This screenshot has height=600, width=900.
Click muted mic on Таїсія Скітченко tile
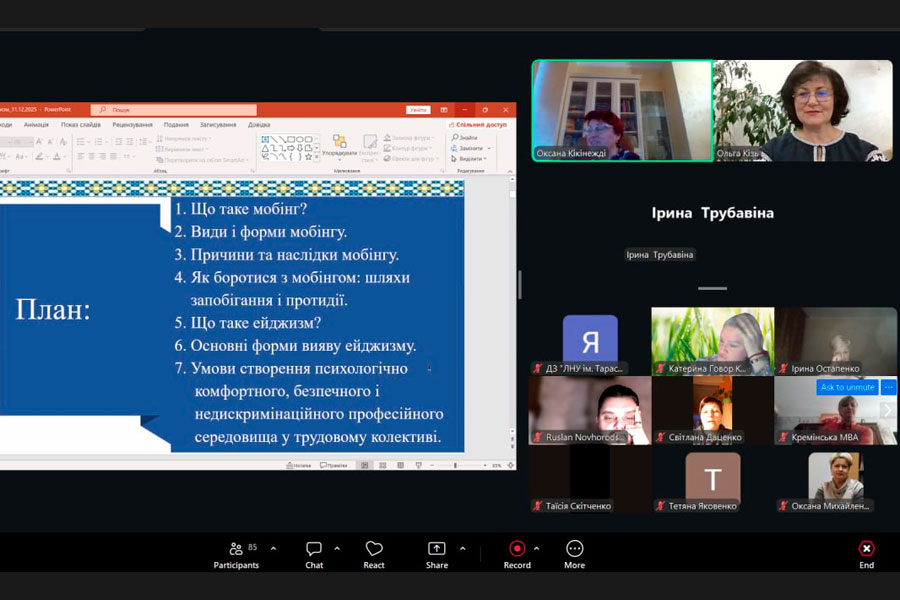(x=538, y=506)
